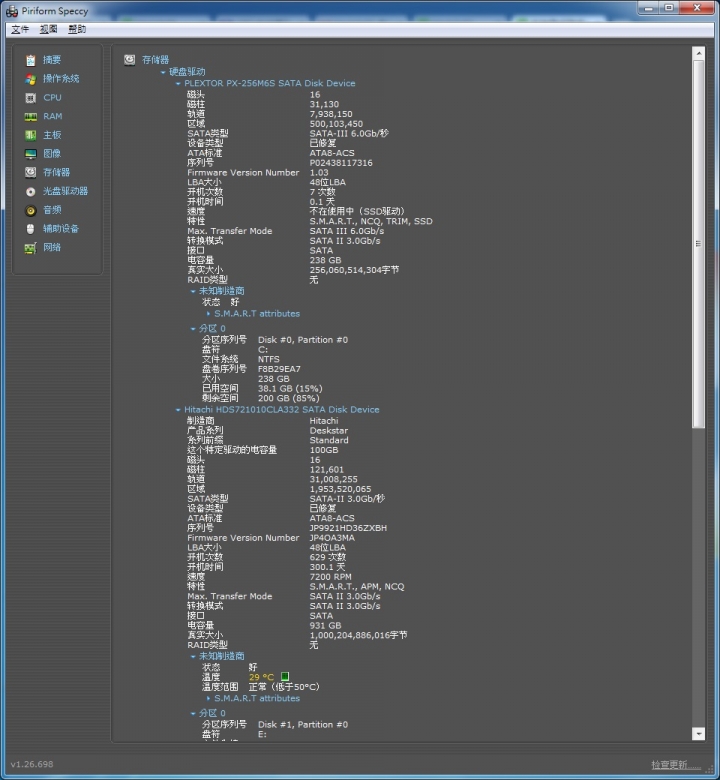Collapse the 硬盘驱动 tree node
This screenshot has width=720, height=780.
[x=163, y=72]
